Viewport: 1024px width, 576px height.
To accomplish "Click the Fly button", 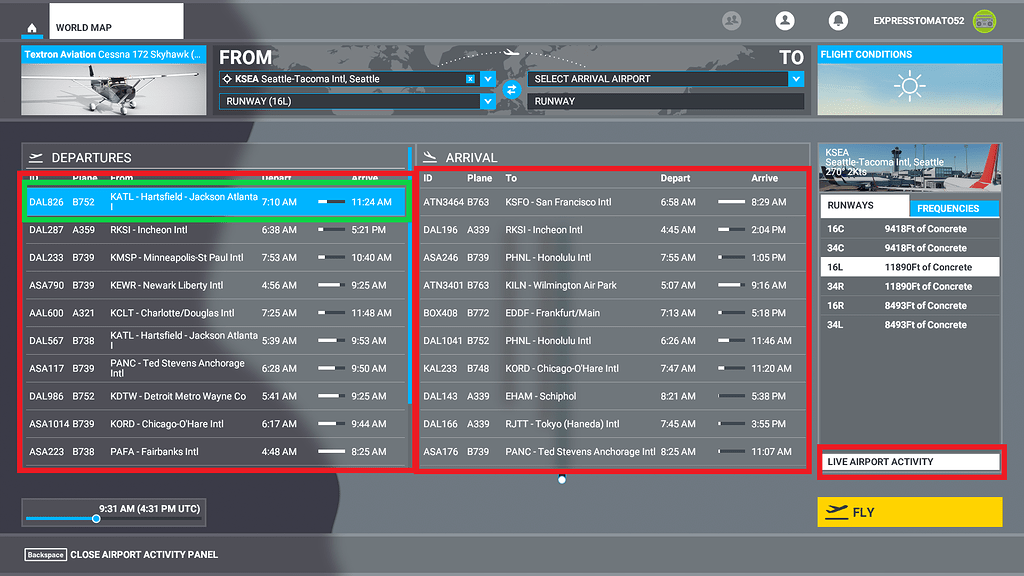I will (x=909, y=512).
